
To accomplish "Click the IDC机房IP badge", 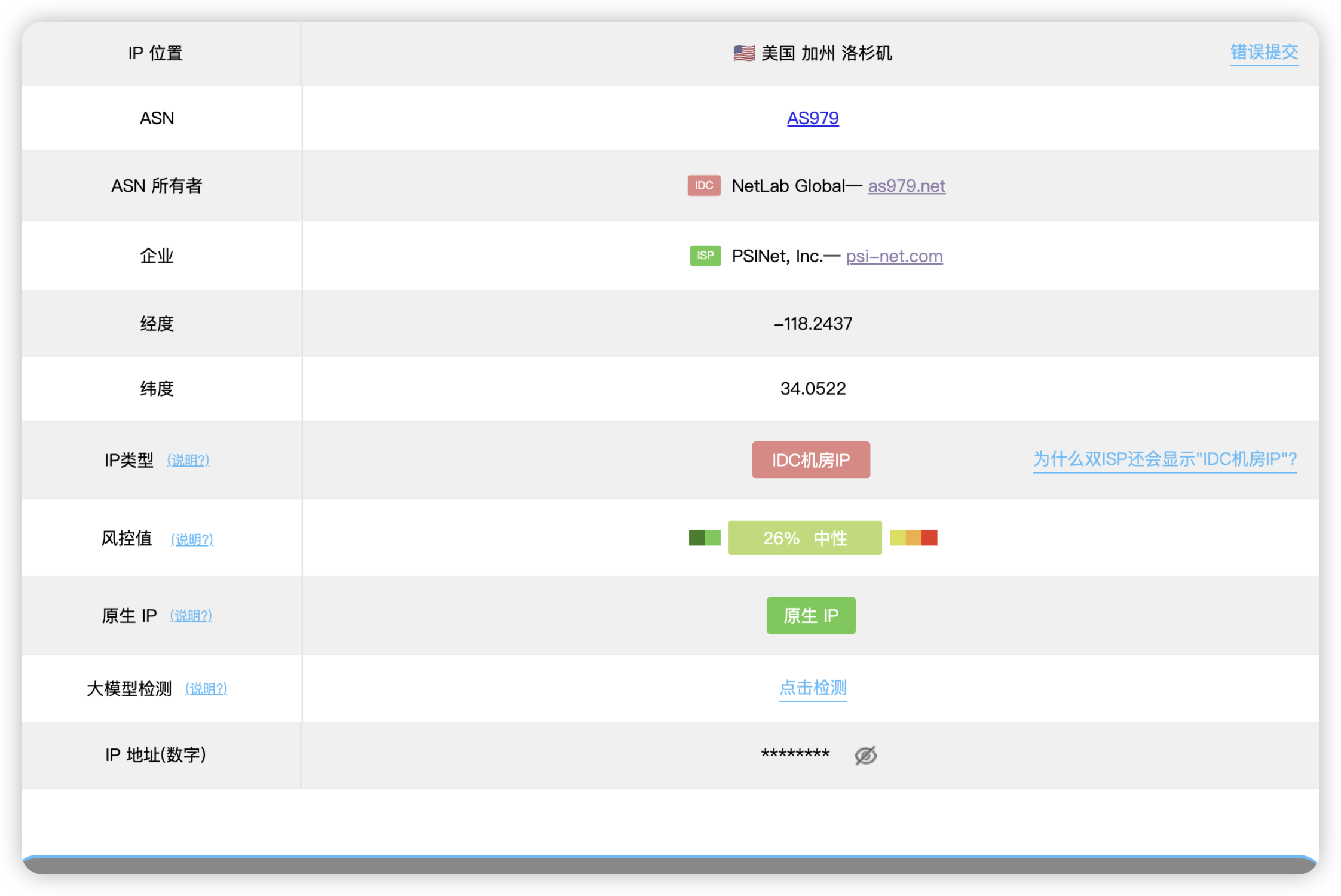I will [811, 460].
